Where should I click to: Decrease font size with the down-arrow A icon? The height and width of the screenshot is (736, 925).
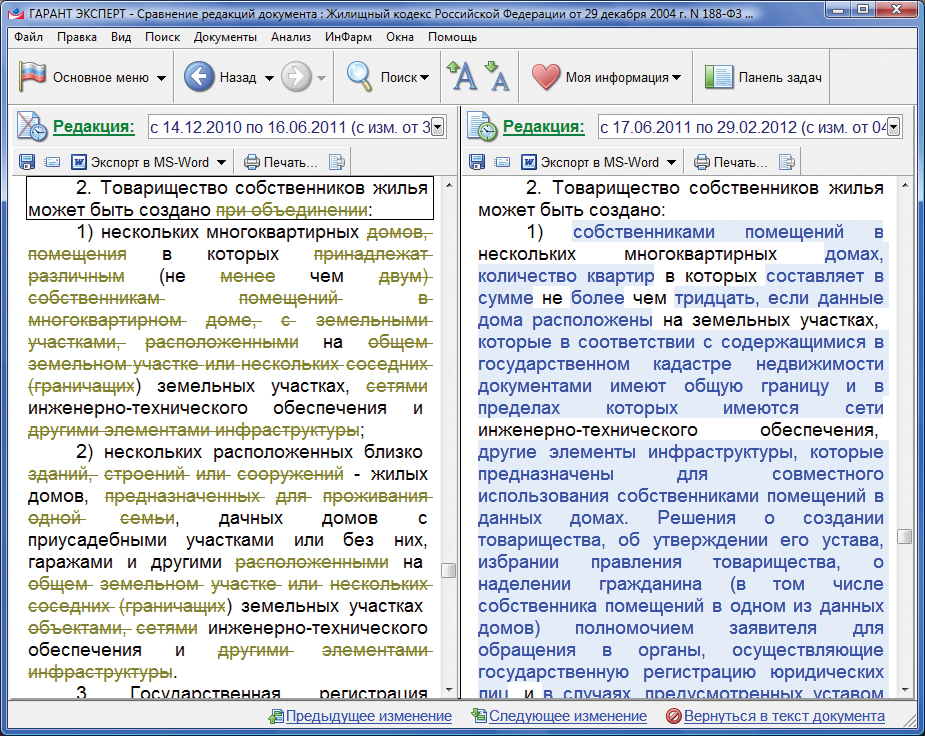pyautogui.click(x=497, y=76)
